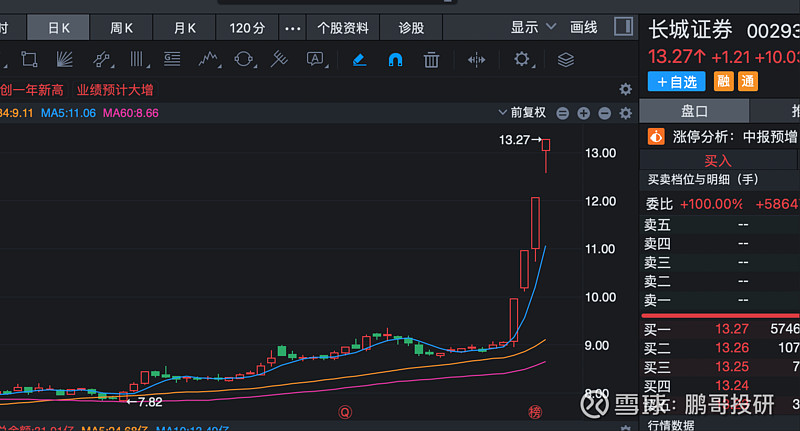
Task: Click the MA5:11.06 indicator label
Action: (68, 113)
